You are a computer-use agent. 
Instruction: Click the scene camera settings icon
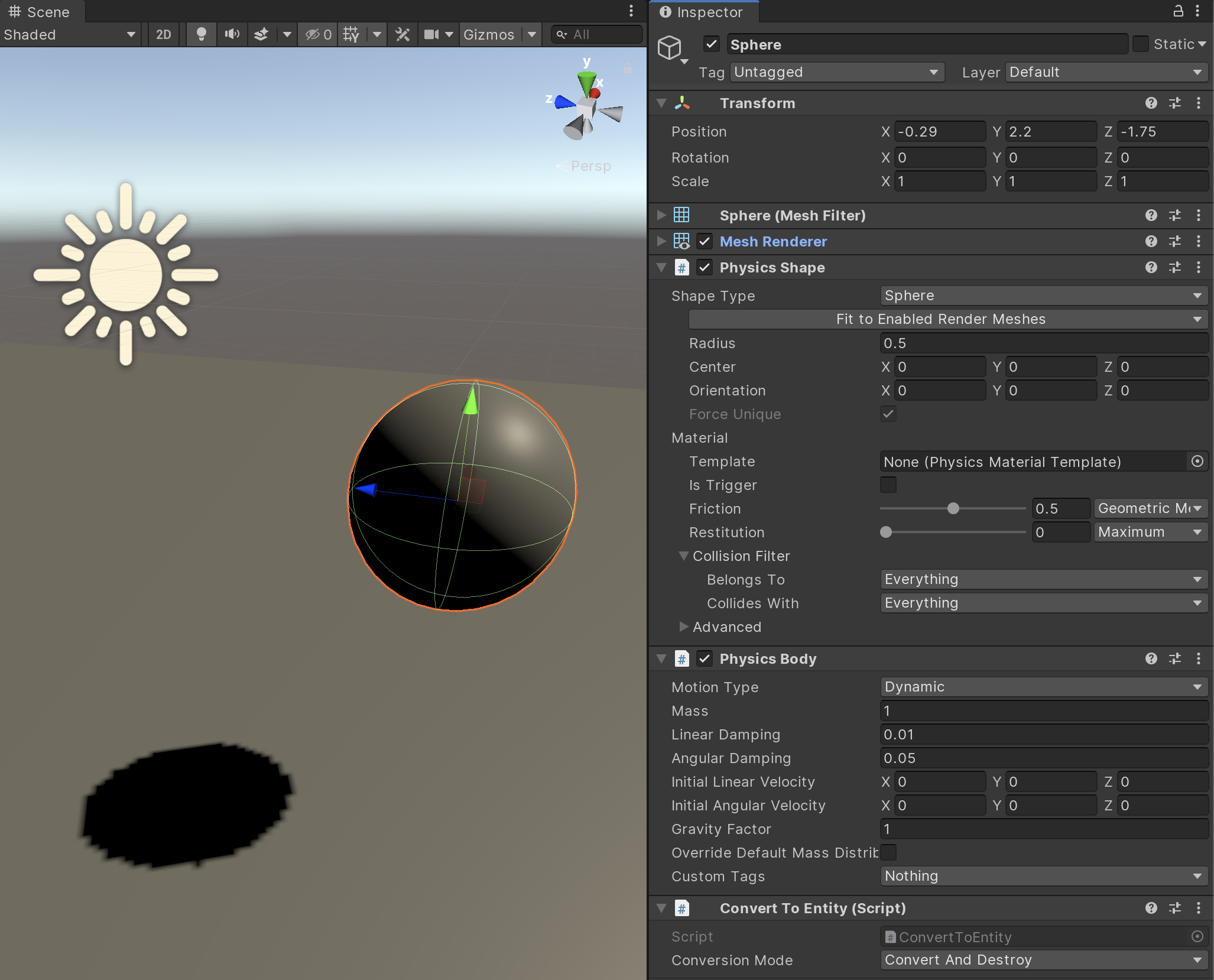click(x=431, y=34)
